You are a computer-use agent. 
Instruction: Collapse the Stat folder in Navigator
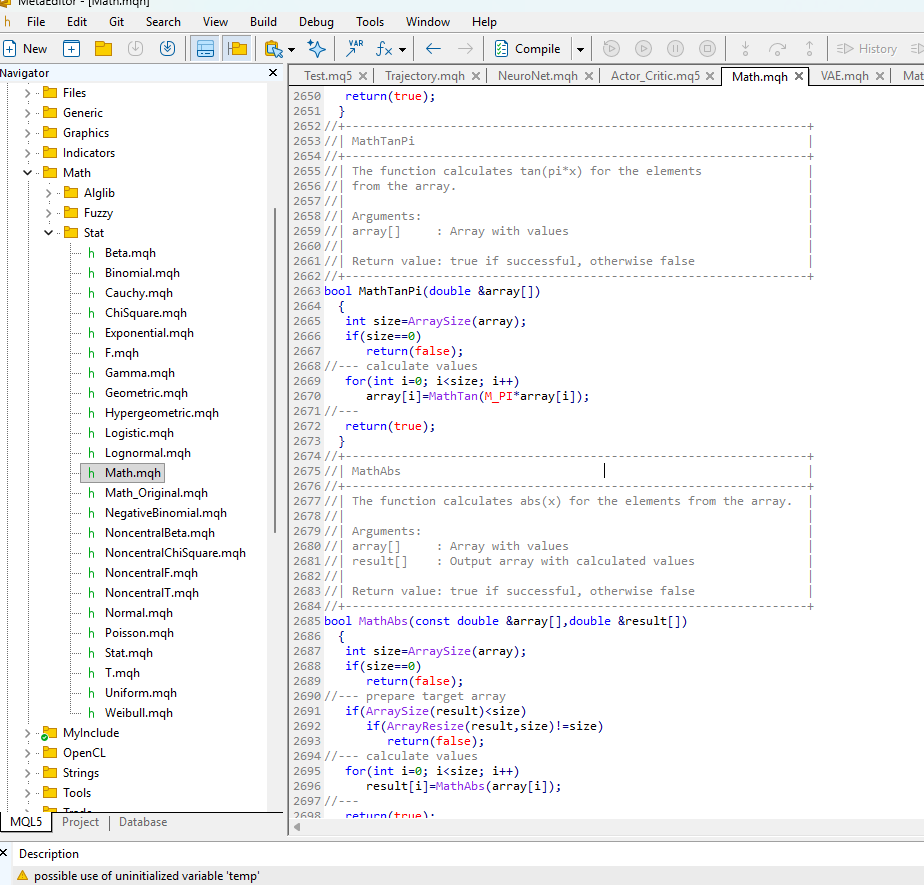48,233
